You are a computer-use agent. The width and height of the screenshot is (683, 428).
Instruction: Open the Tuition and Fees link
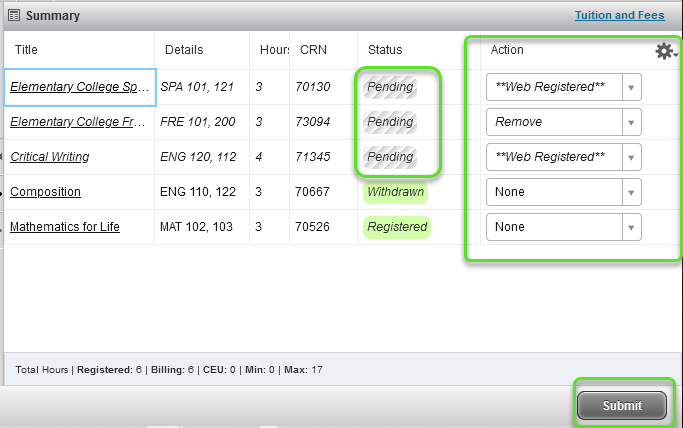[619, 15]
